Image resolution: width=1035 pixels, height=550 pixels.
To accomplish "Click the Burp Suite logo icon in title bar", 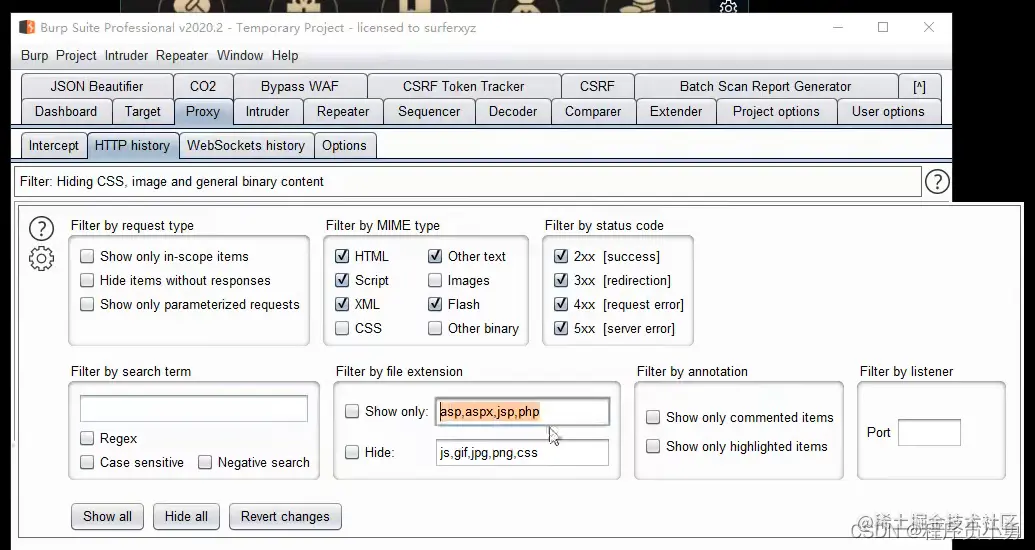I will [x=26, y=28].
